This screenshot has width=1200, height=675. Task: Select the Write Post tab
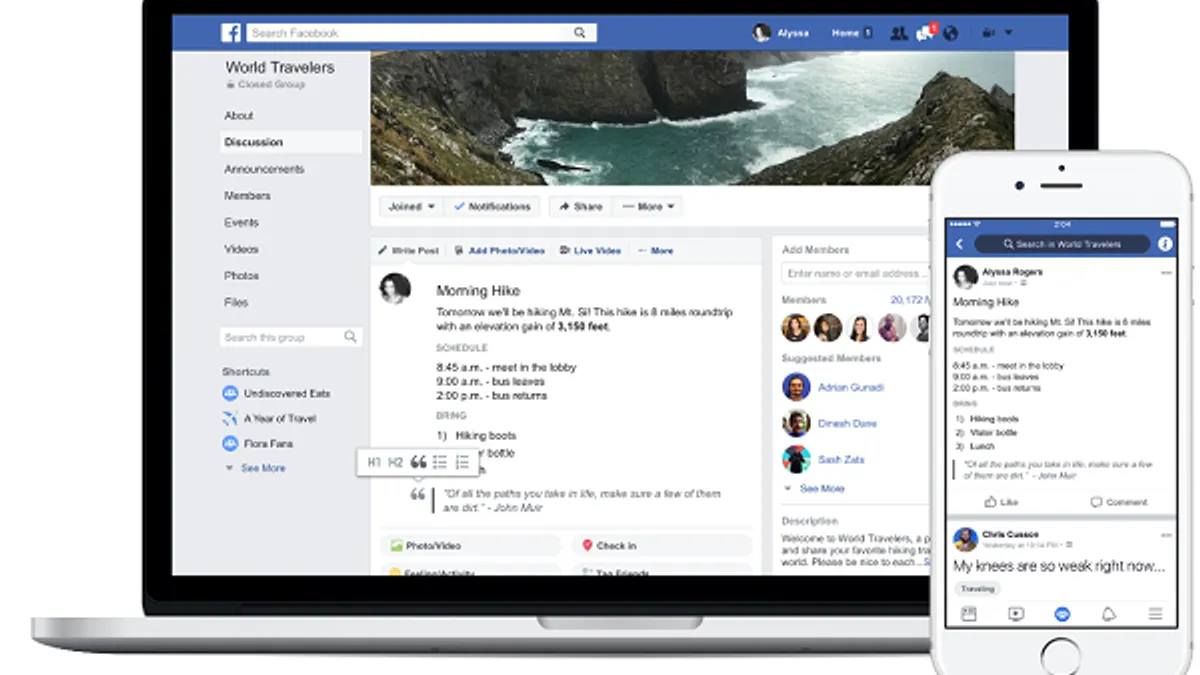tap(408, 251)
